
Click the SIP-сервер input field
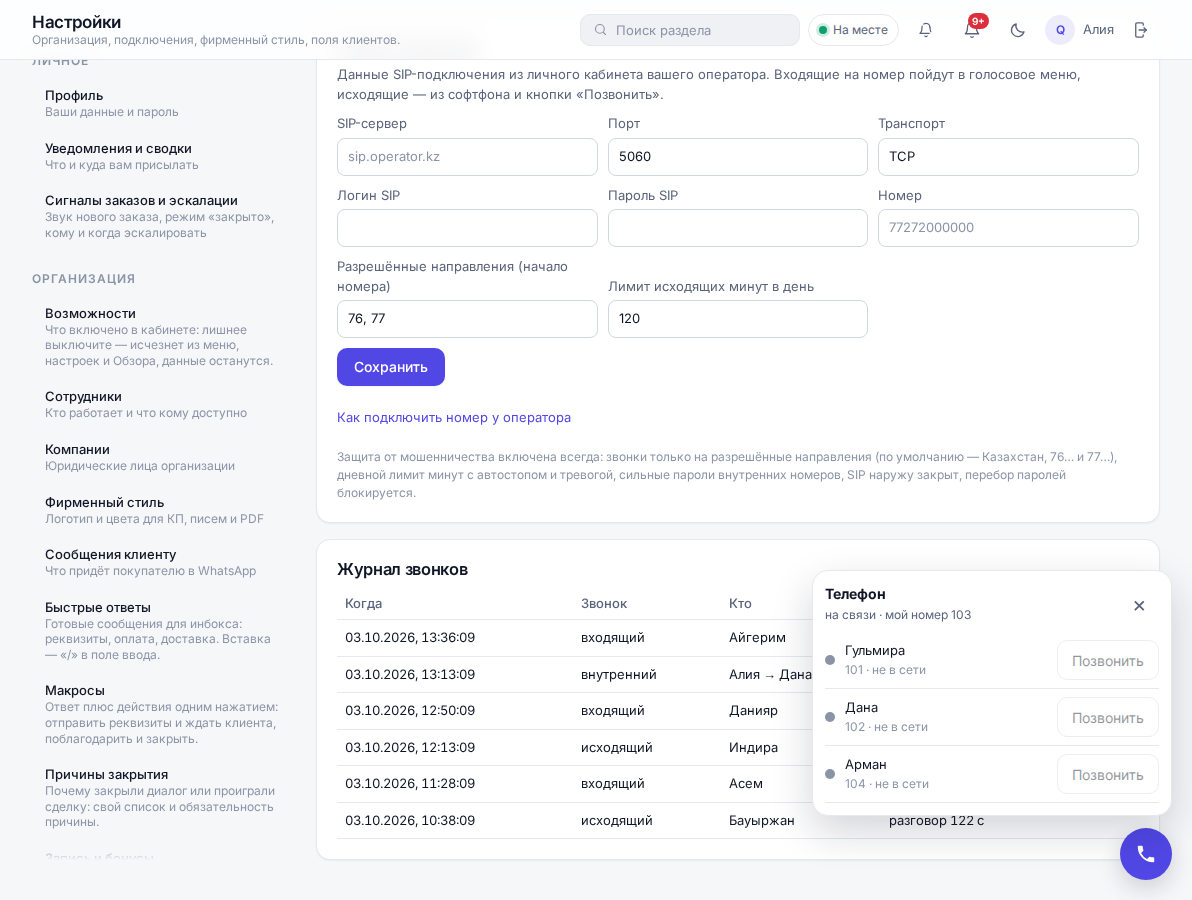(x=467, y=157)
